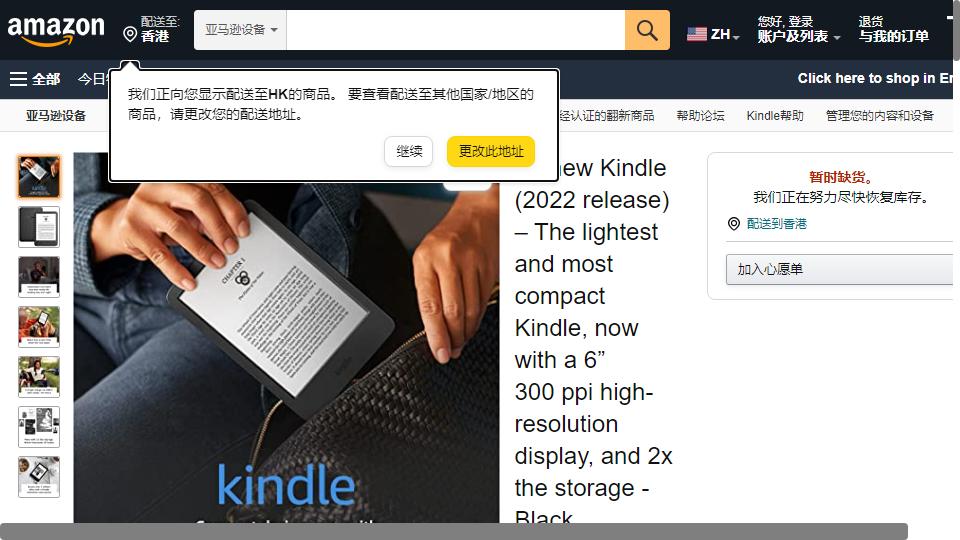Select the first Kindle product thumbnail
This screenshot has height=540, width=960.
[x=39, y=177]
